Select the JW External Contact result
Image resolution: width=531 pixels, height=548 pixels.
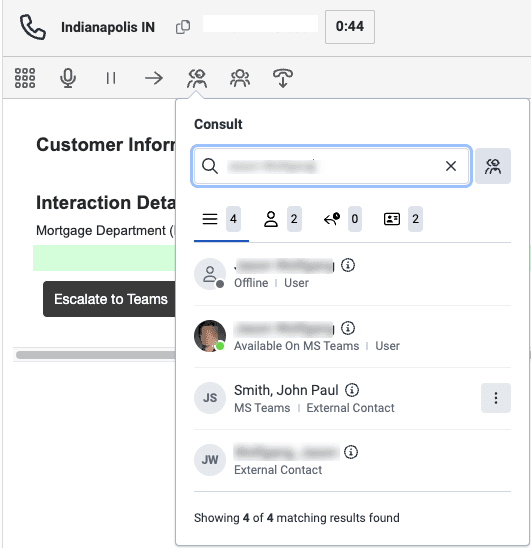352,460
